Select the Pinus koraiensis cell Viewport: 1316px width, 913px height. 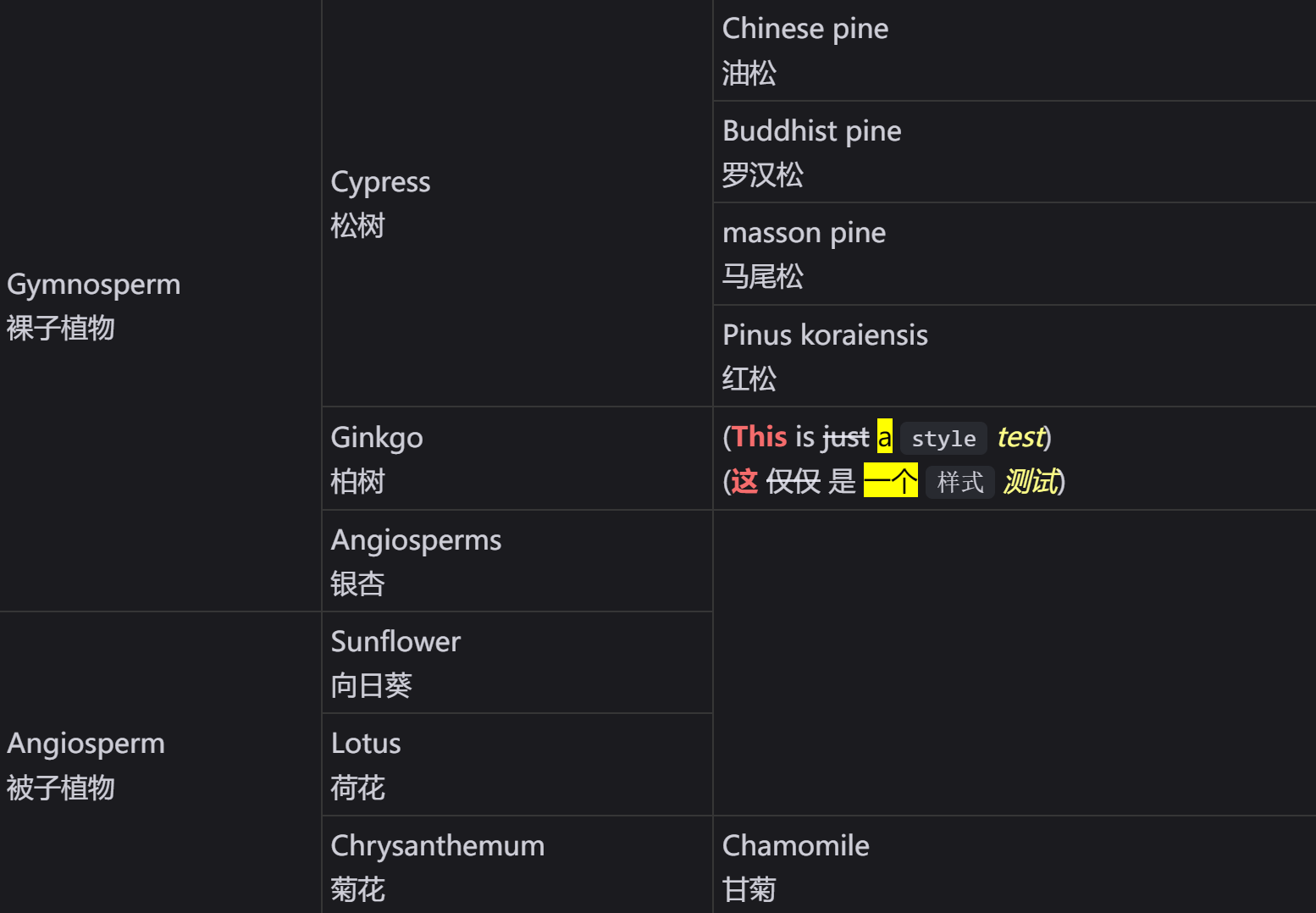click(824, 356)
